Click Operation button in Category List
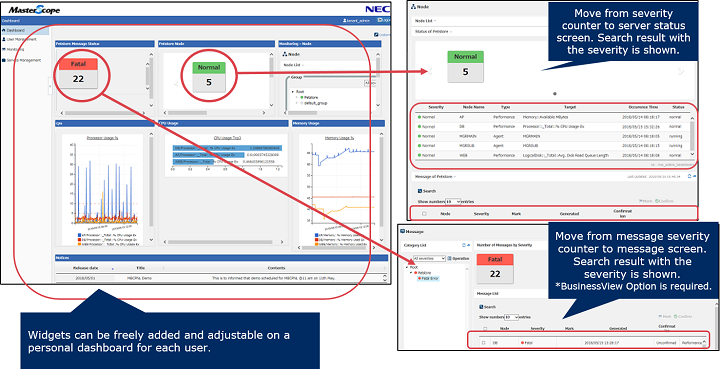 [x=458, y=259]
